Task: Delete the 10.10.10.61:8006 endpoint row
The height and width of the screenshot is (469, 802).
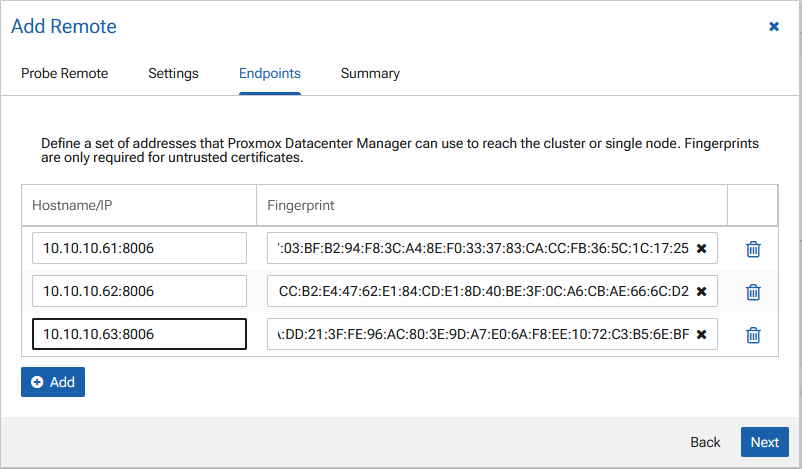Action: coord(753,249)
